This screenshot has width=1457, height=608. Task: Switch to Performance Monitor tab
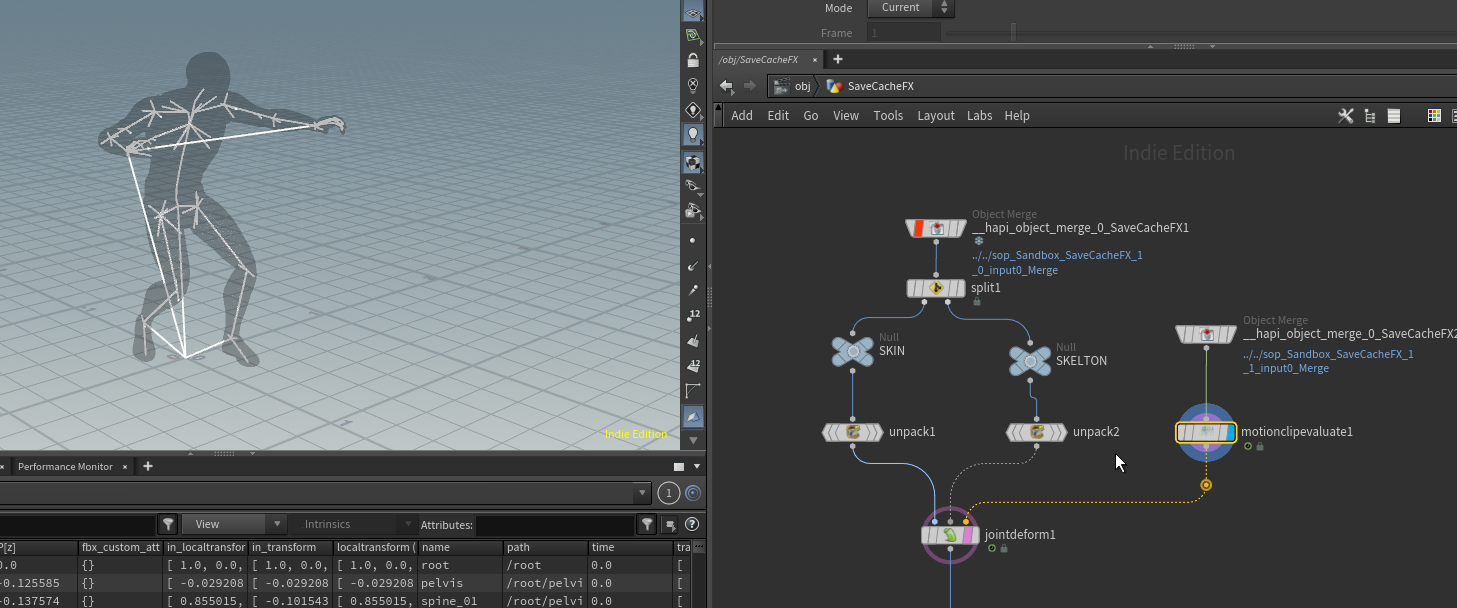(x=65, y=467)
